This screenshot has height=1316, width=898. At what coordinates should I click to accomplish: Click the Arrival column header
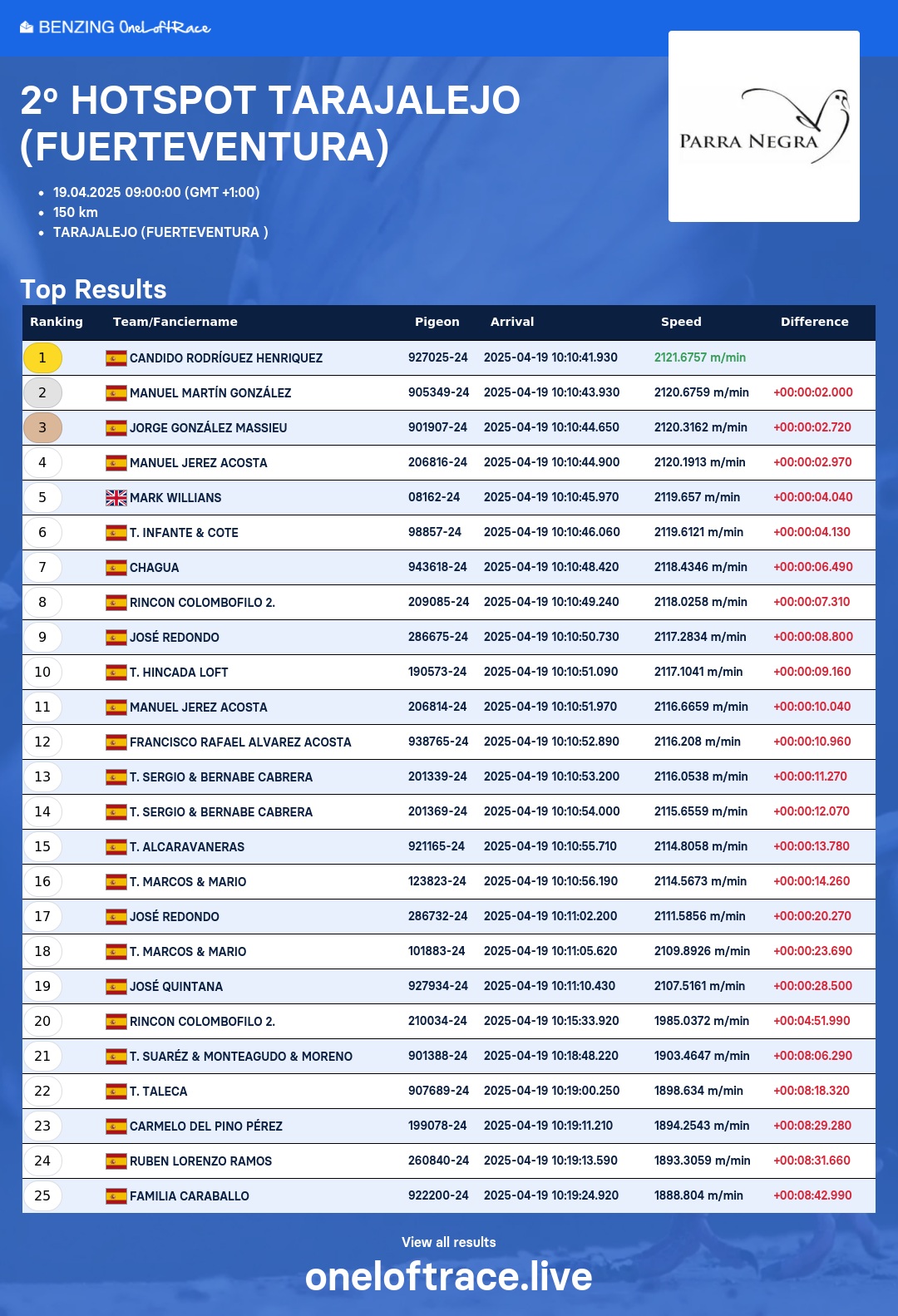(x=512, y=322)
